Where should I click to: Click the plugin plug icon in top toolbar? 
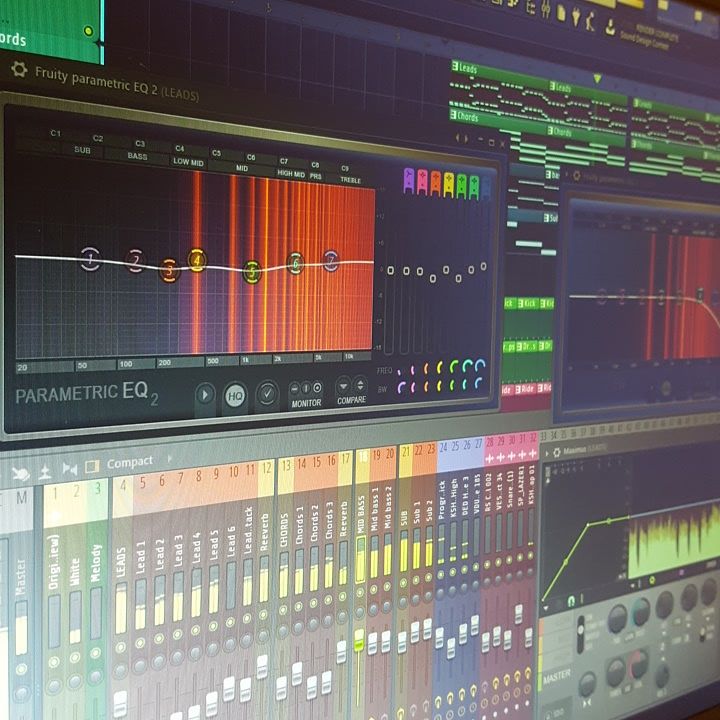pos(576,17)
